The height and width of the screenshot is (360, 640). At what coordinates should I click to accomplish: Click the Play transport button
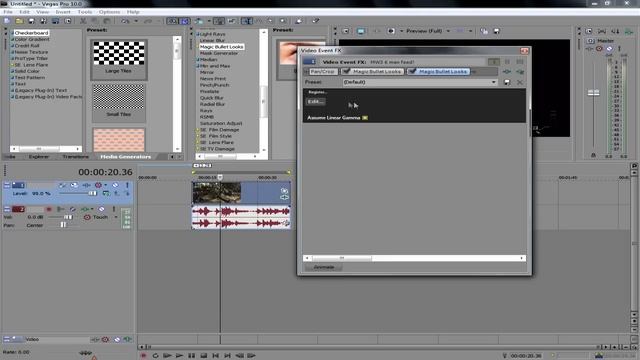(179, 356)
